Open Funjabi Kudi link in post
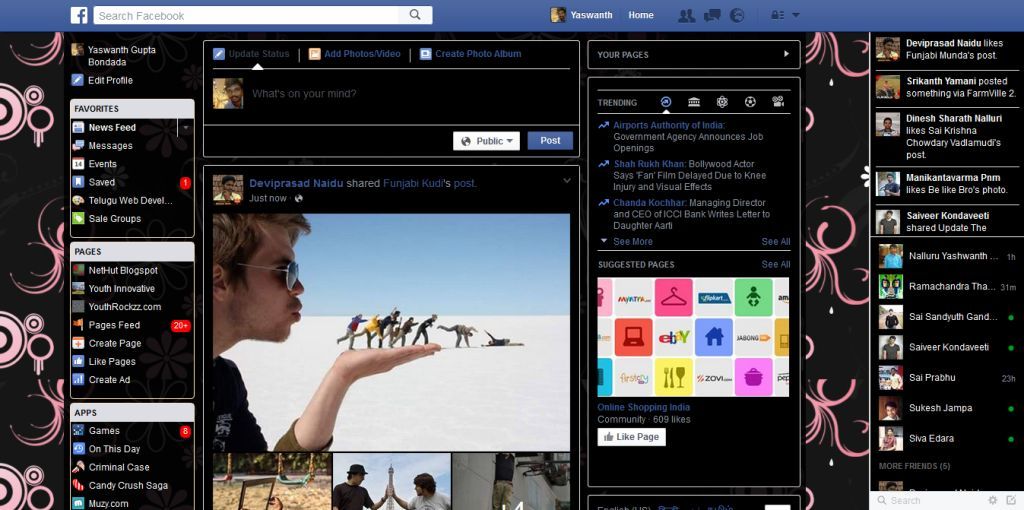 pos(413,183)
